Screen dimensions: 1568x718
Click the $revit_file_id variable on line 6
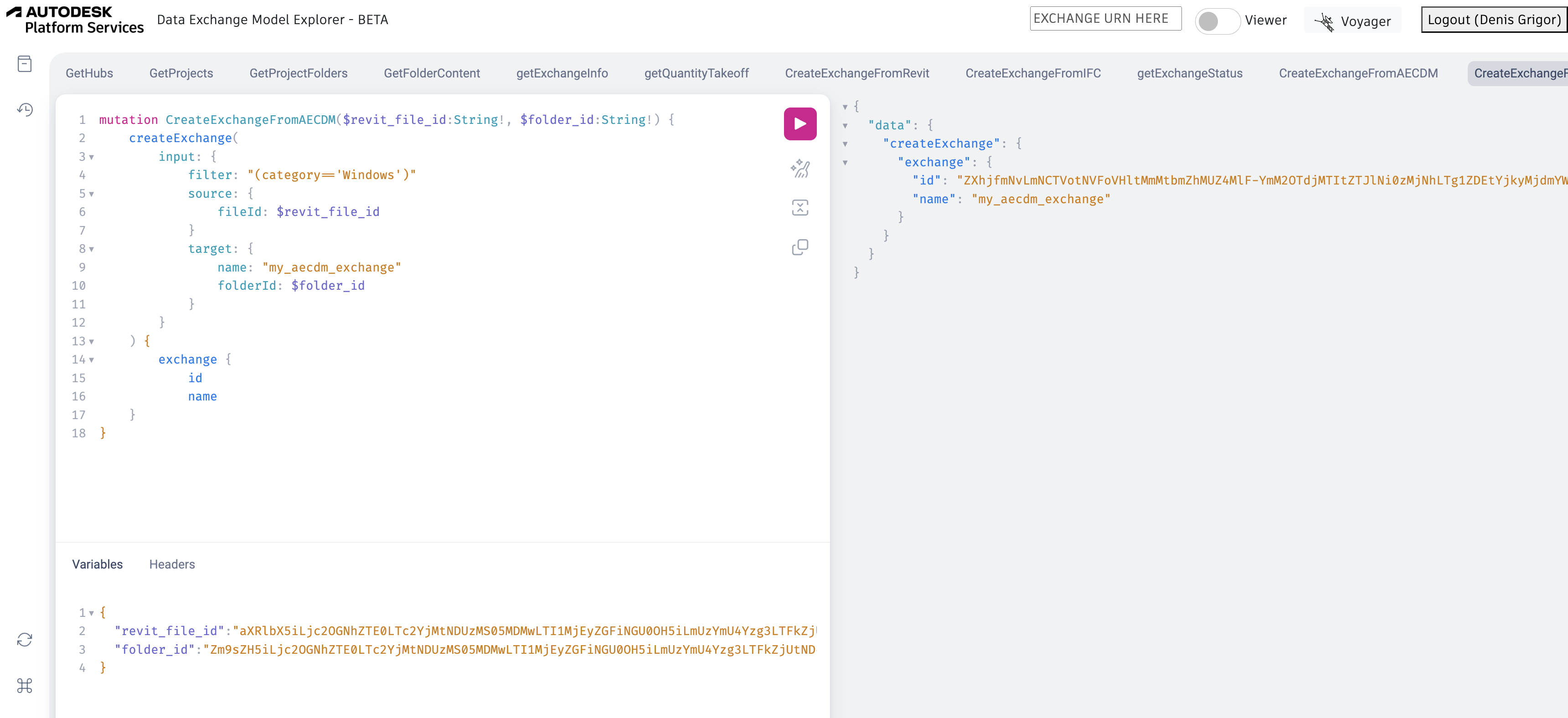[x=328, y=212]
